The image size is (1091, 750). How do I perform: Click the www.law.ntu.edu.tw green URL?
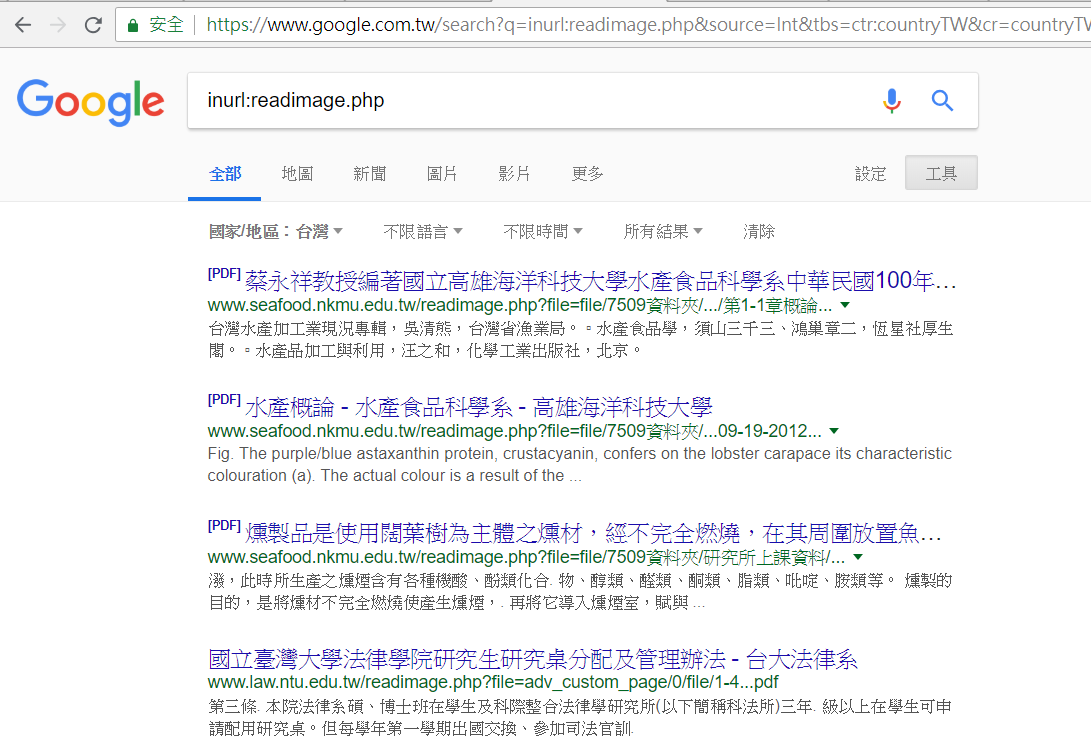click(493, 682)
